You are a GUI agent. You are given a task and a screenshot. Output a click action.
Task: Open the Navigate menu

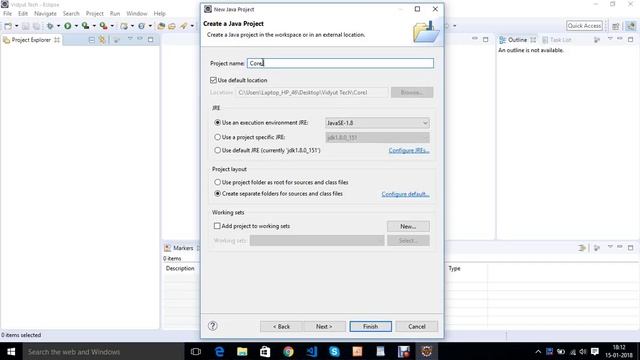(45, 13)
